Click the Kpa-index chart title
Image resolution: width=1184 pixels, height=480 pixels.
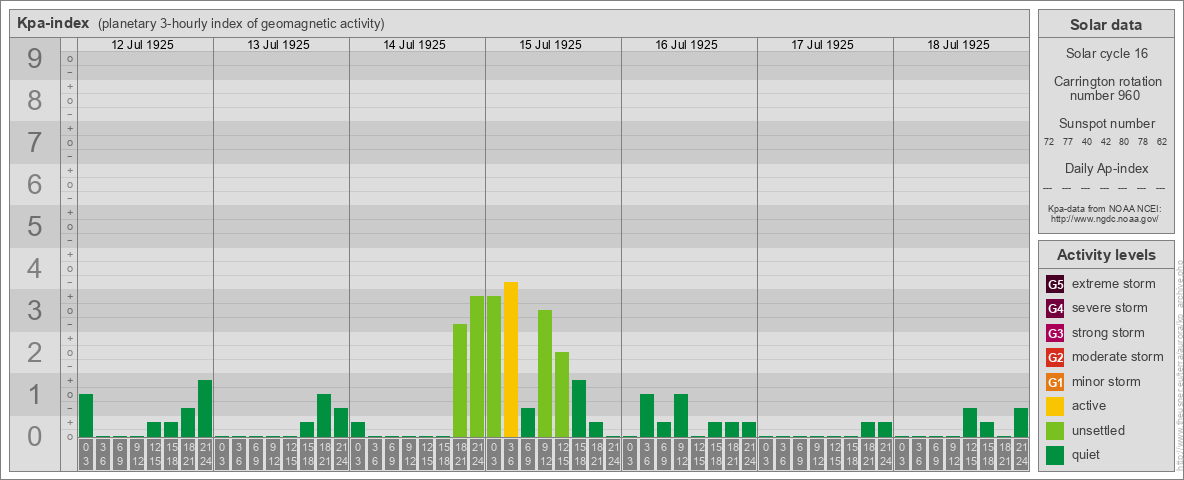click(53, 23)
